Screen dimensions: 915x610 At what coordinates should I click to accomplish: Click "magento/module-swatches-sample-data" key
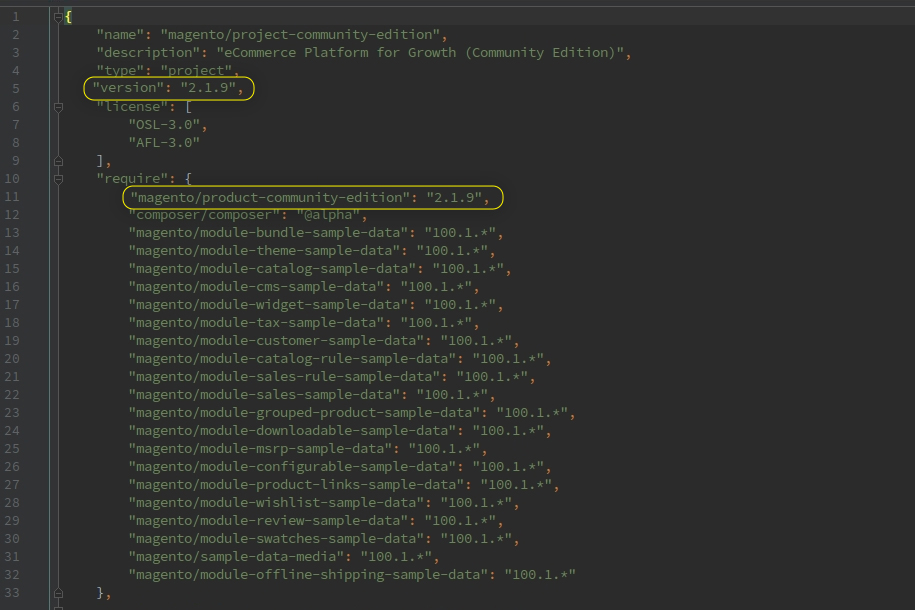[276, 539]
